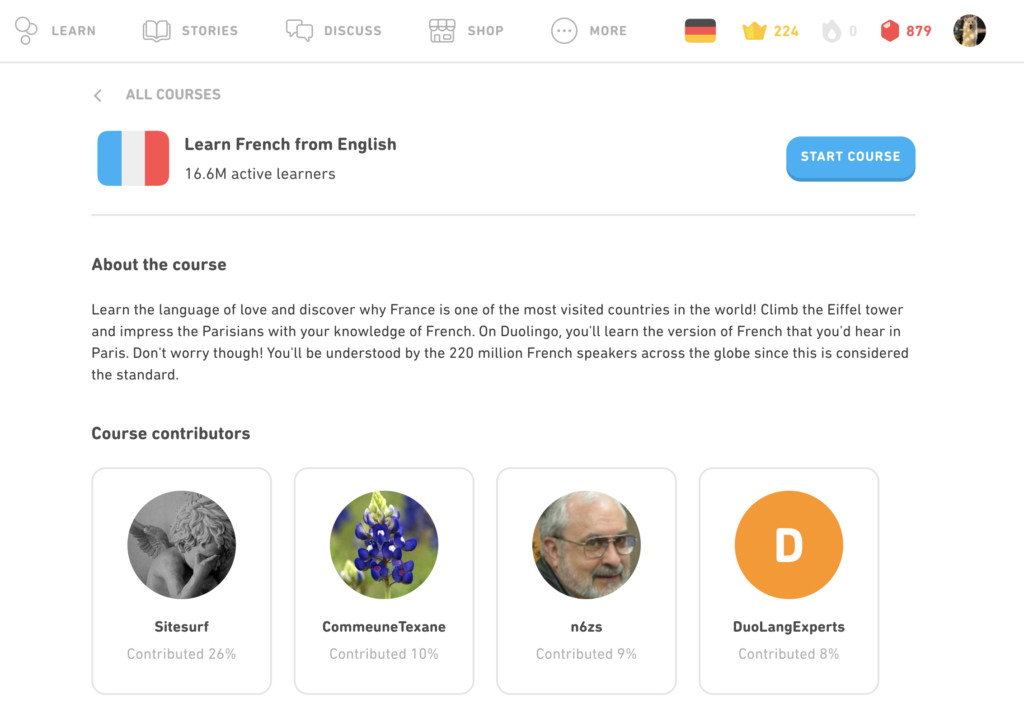The width and height of the screenshot is (1024, 713).
Task: Open Sitesurf's contributor avatar
Action: click(182, 545)
